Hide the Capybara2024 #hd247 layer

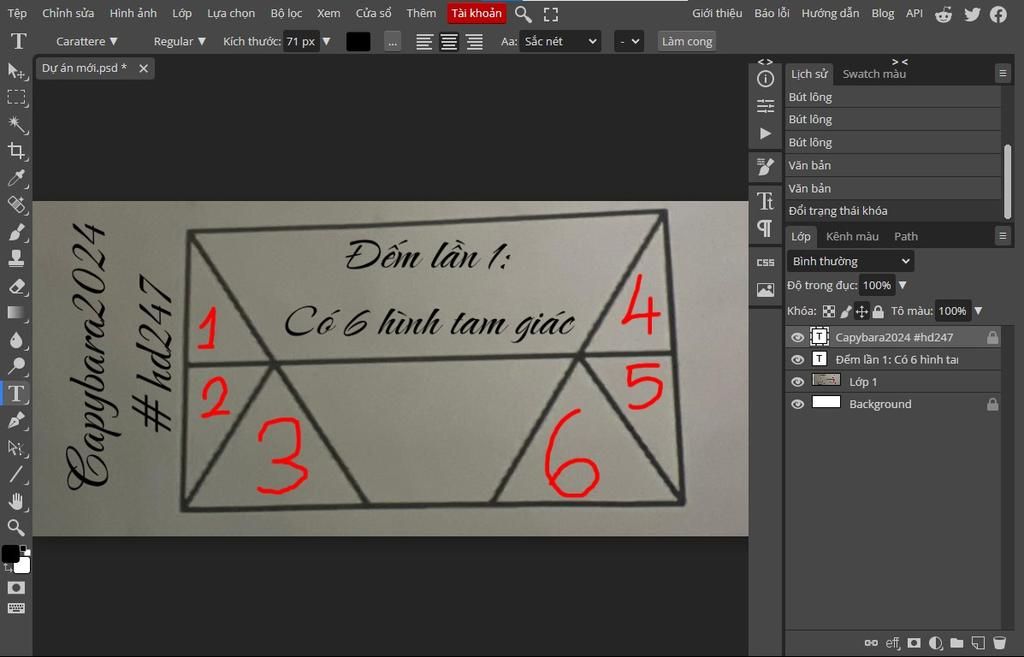tap(797, 338)
